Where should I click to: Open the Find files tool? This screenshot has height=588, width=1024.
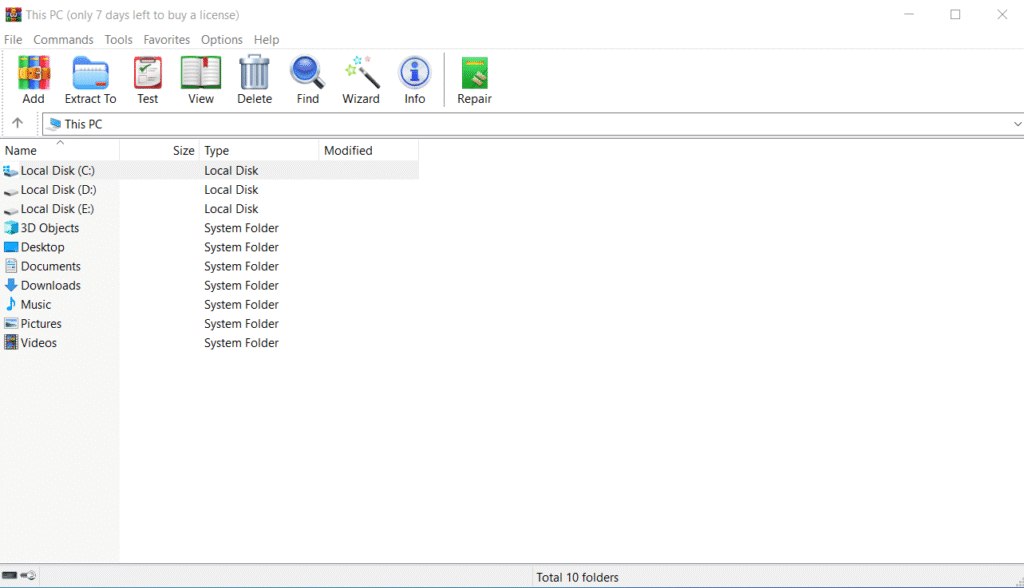click(x=307, y=80)
